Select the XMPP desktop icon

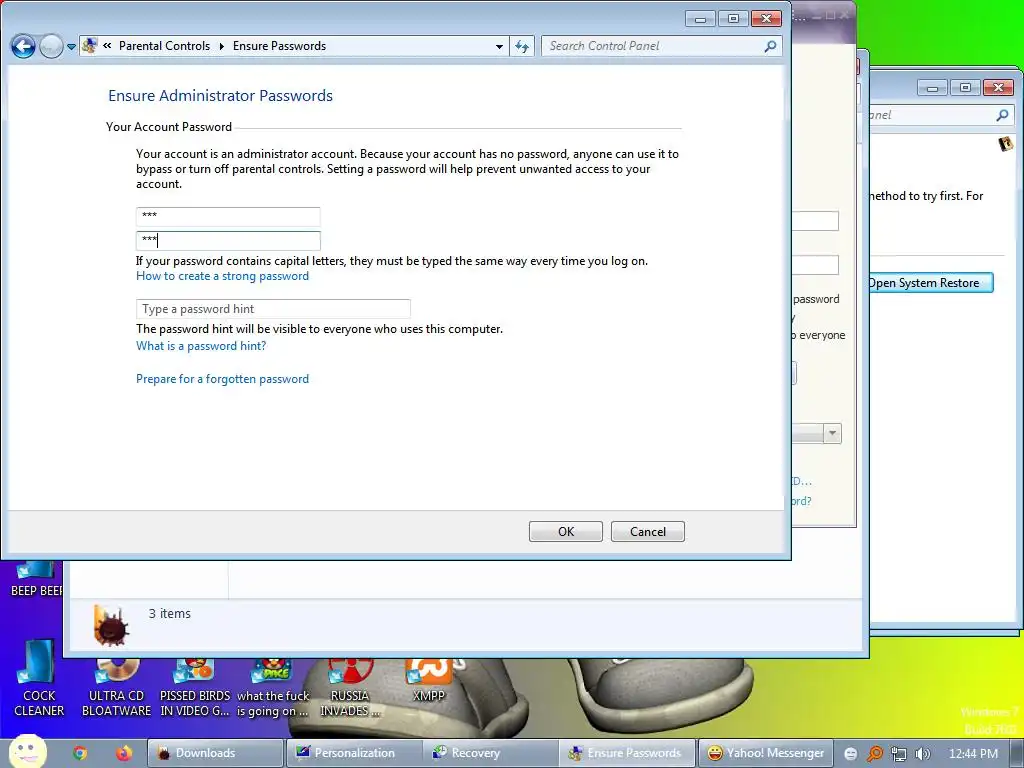click(x=428, y=681)
